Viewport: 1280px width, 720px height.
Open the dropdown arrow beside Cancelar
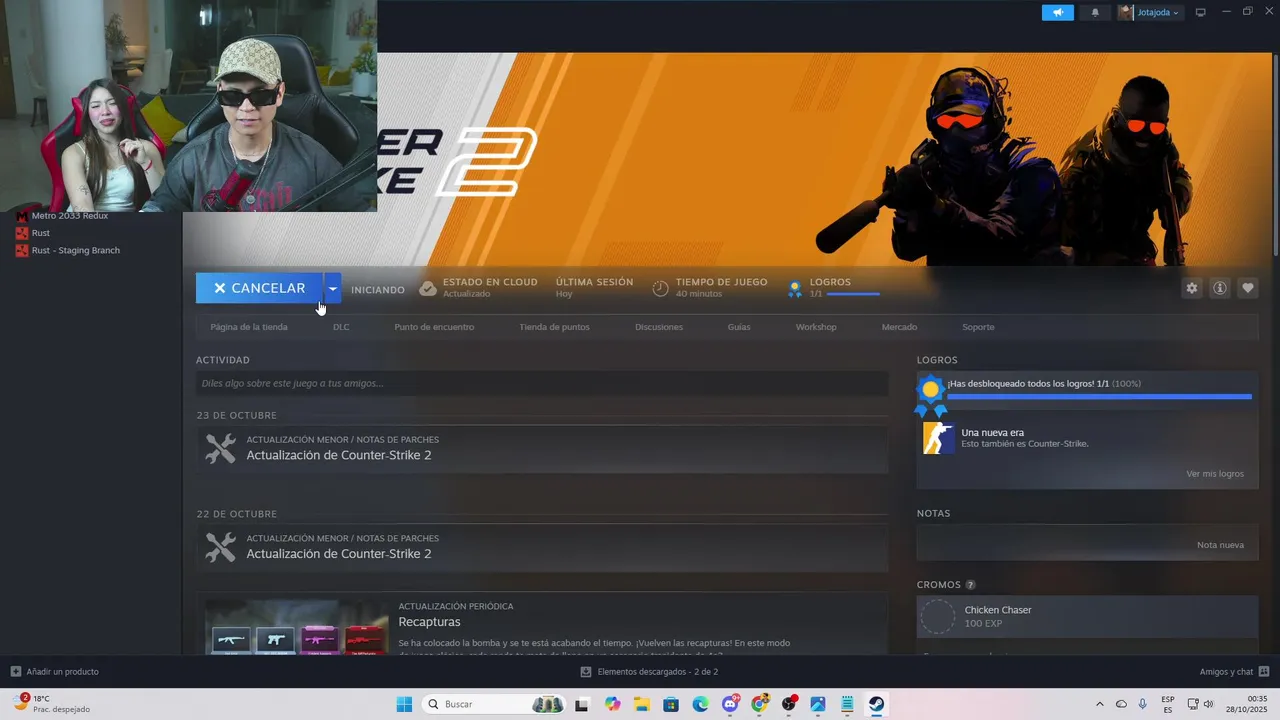click(x=332, y=288)
